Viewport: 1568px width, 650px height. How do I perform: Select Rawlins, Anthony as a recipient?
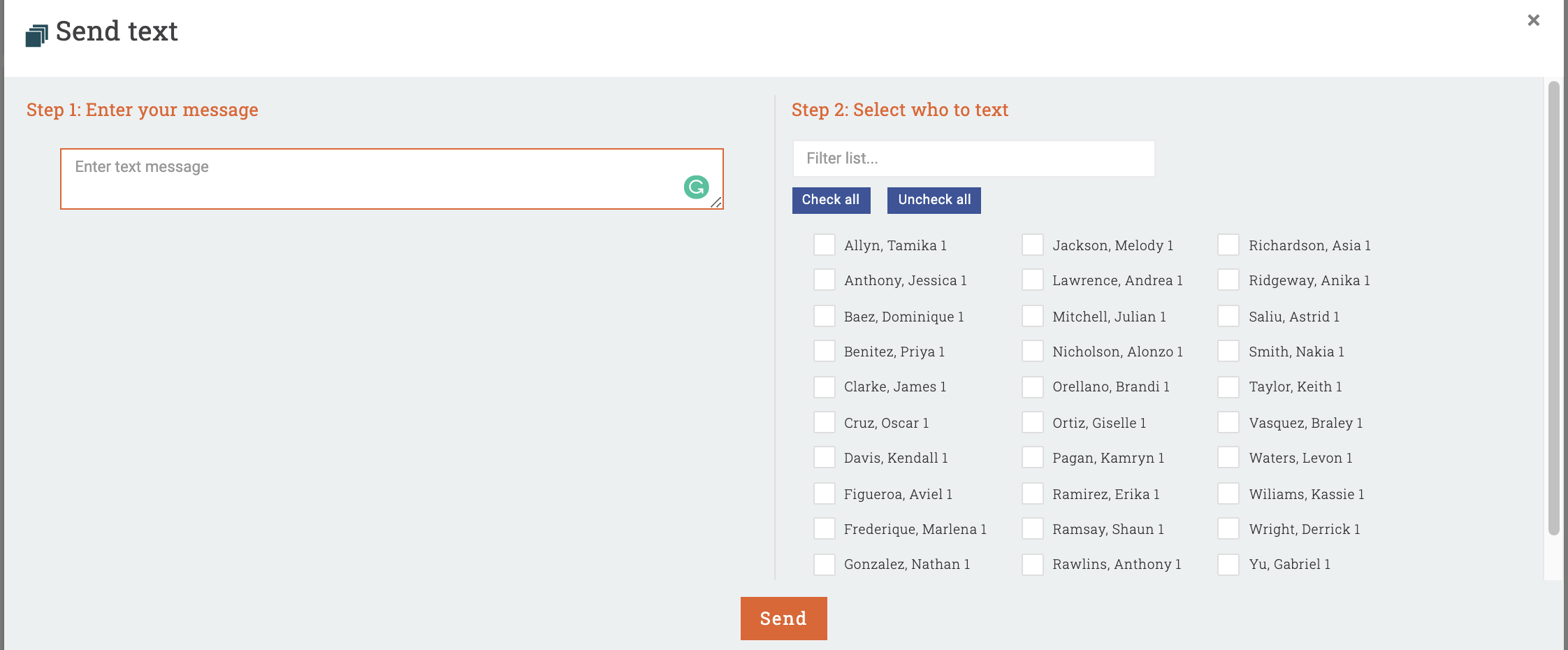1033,564
